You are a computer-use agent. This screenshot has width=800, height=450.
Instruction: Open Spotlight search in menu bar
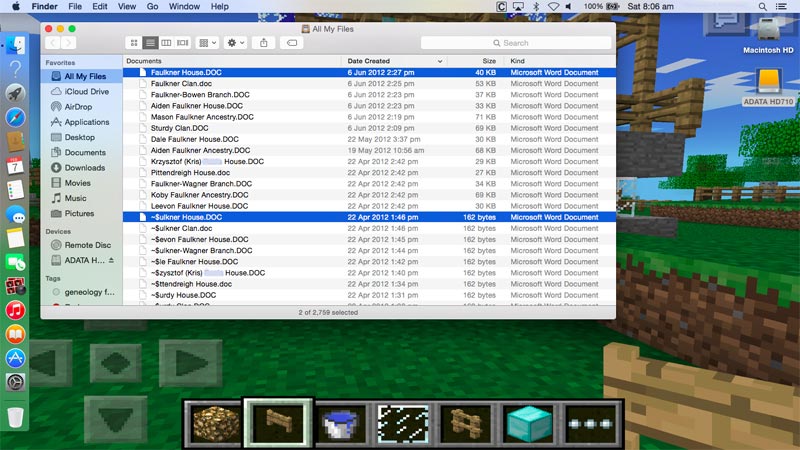pos(762,7)
